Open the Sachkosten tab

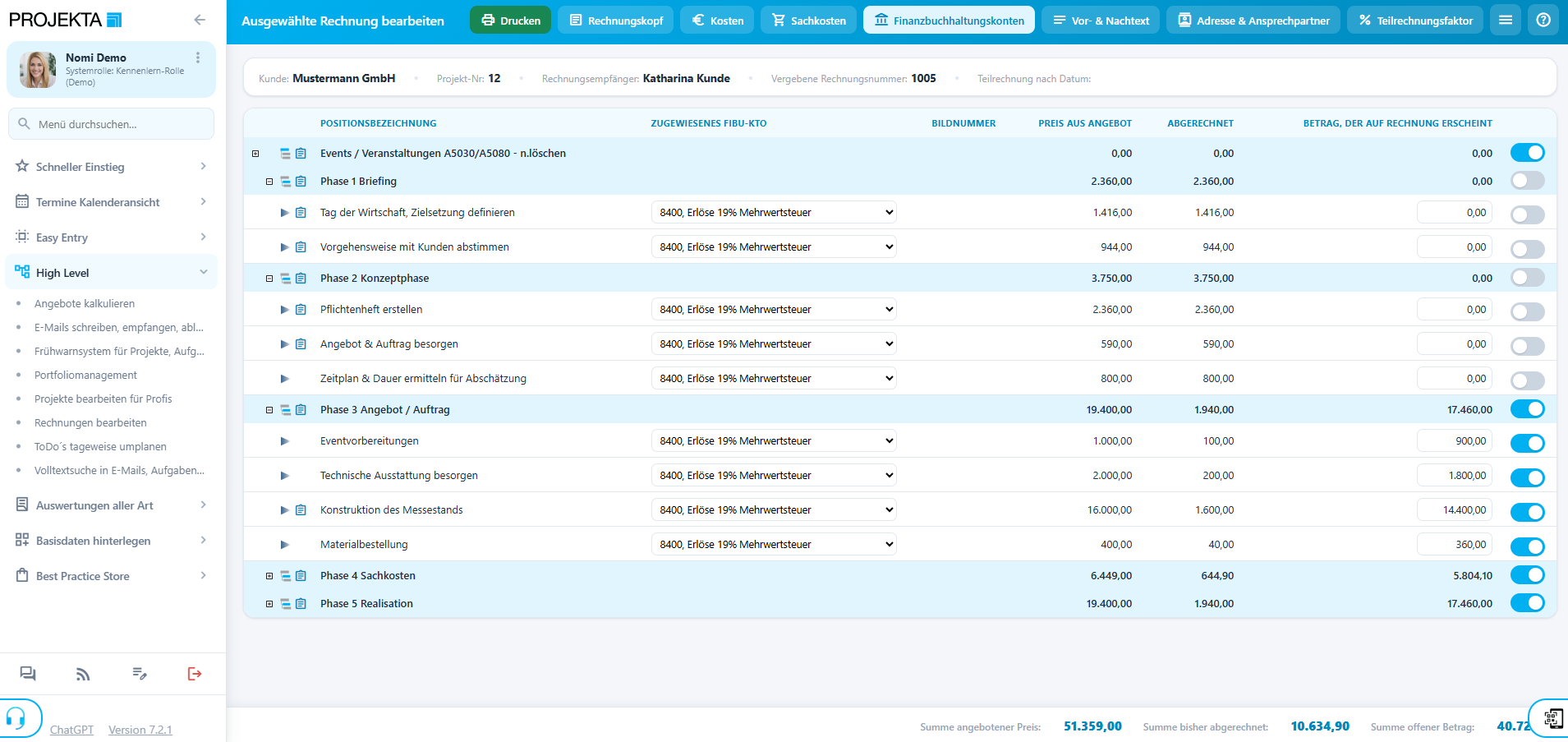809,20
